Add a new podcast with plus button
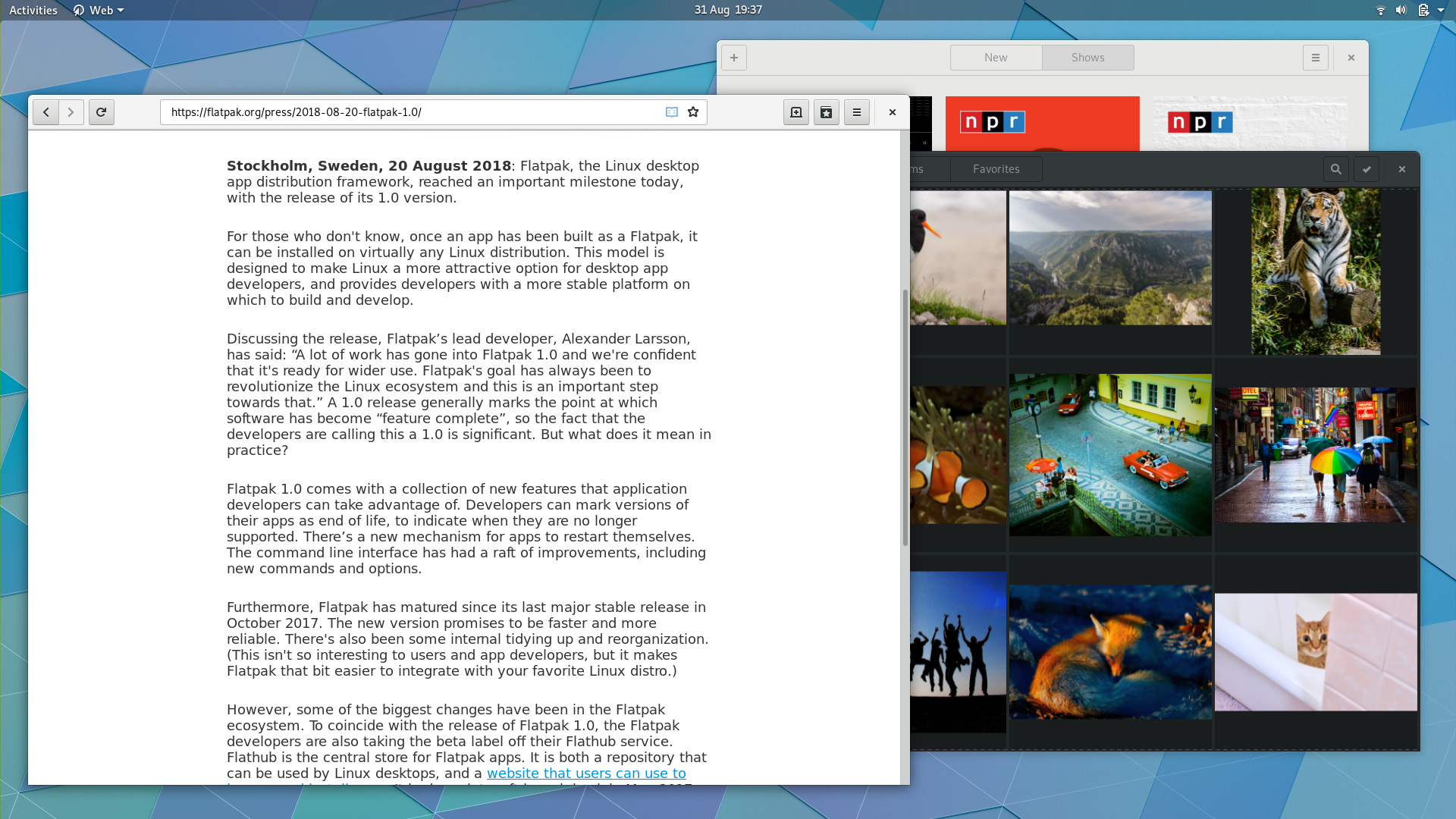This screenshot has height=819, width=1456. 733,58
